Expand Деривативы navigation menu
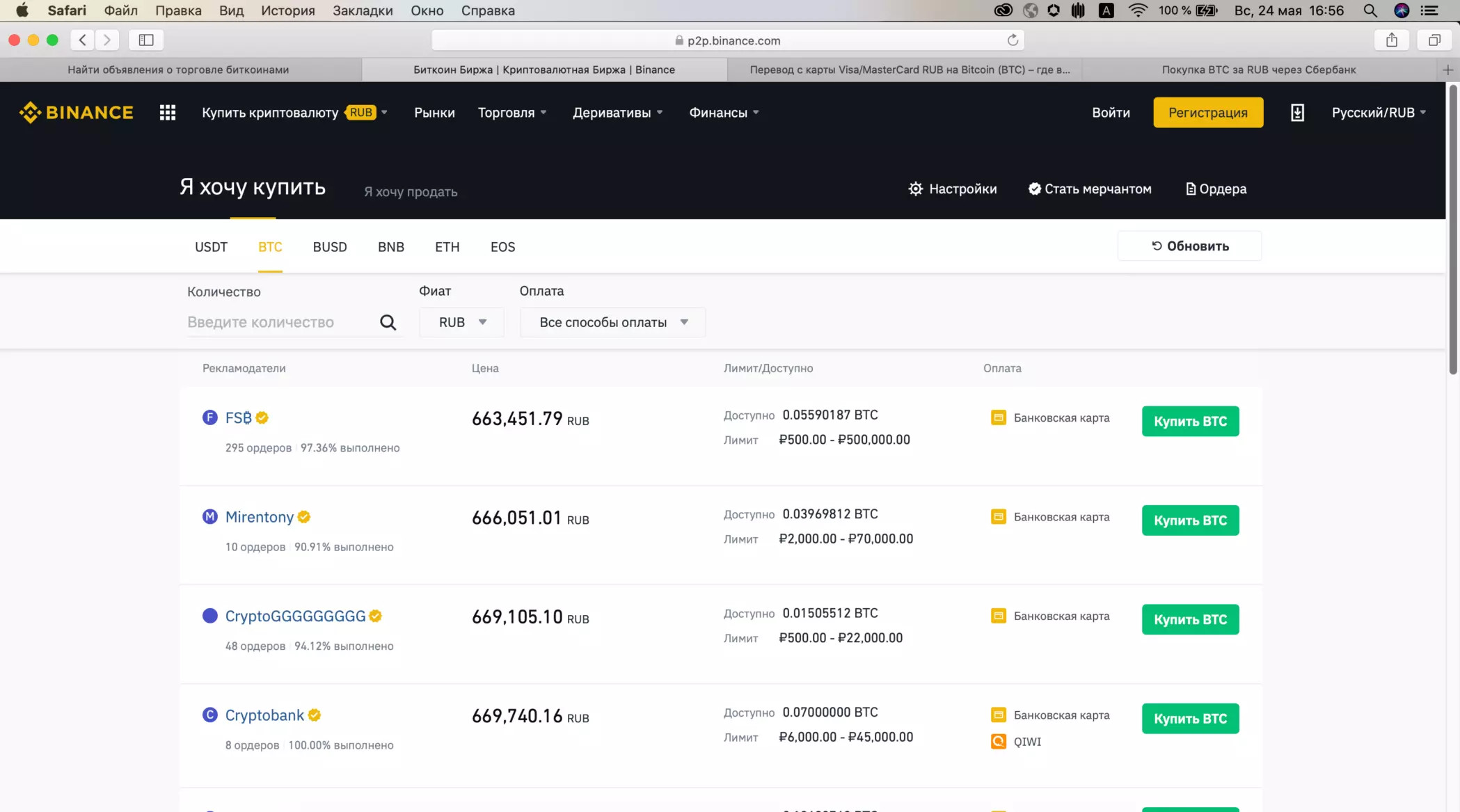Viewport: 1460px width, 812px height. pos(617,113)
